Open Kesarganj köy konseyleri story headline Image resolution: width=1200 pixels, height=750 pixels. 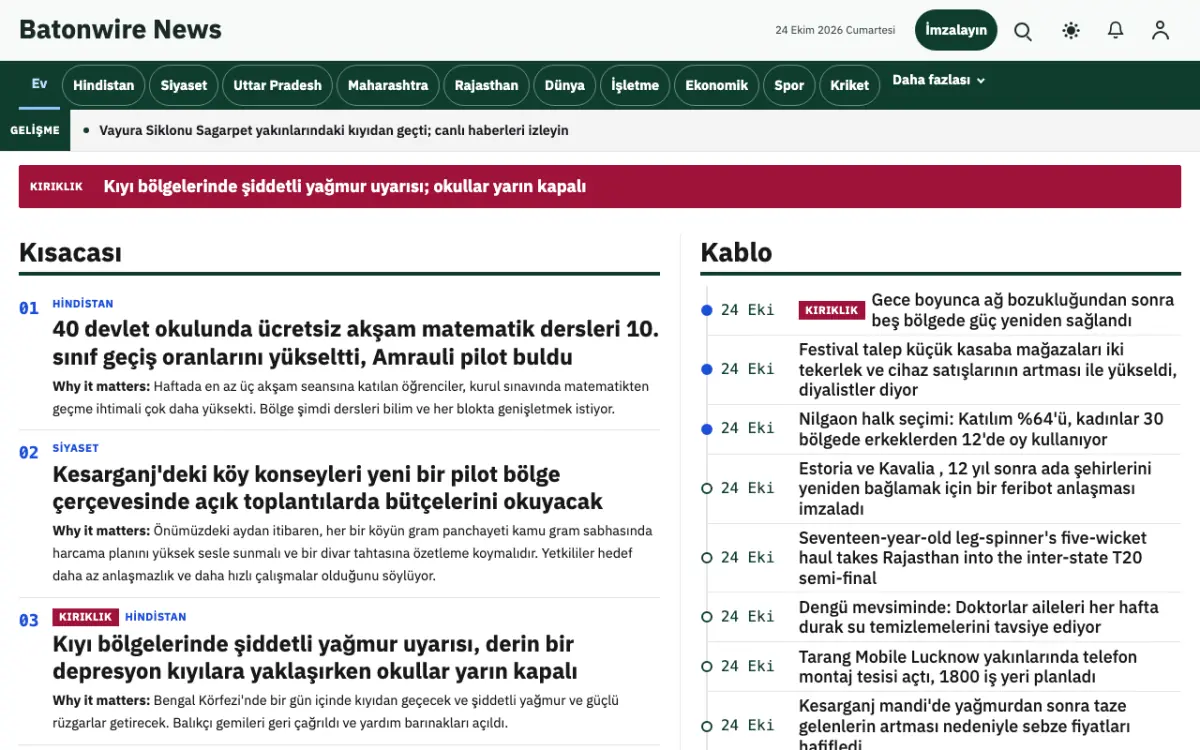tap(327, 488)
